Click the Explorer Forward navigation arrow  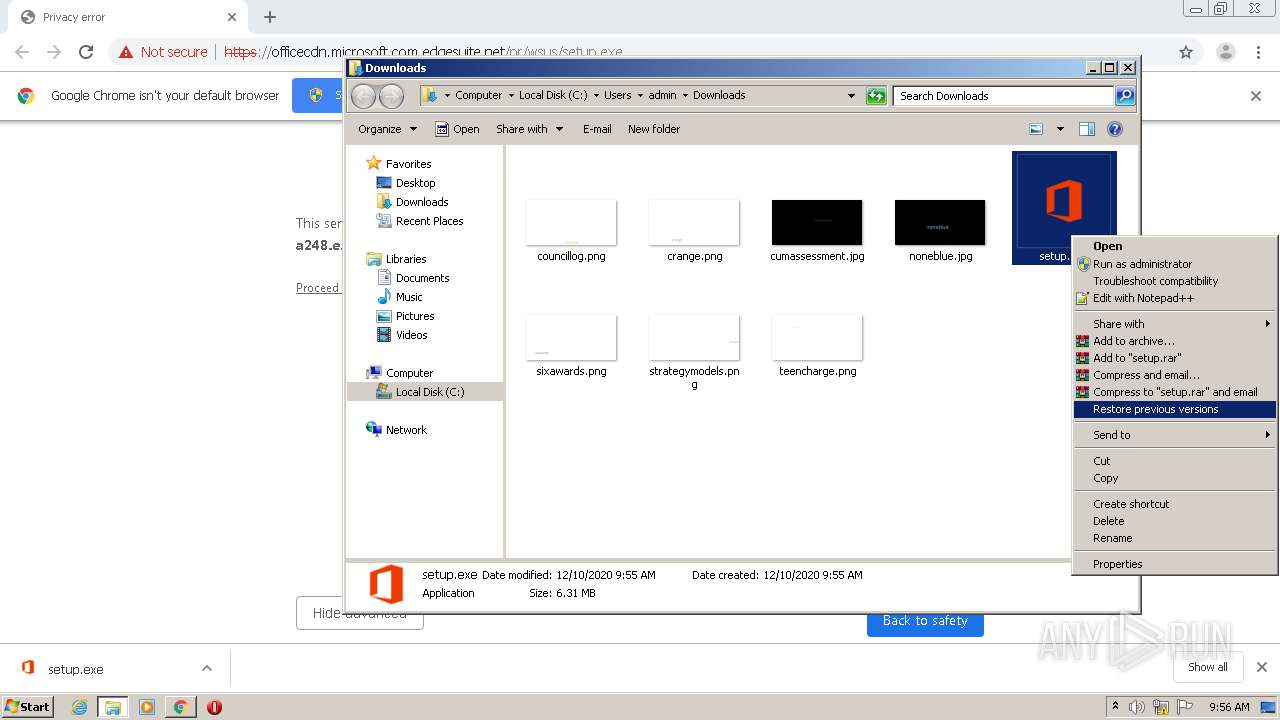(391, 96)
